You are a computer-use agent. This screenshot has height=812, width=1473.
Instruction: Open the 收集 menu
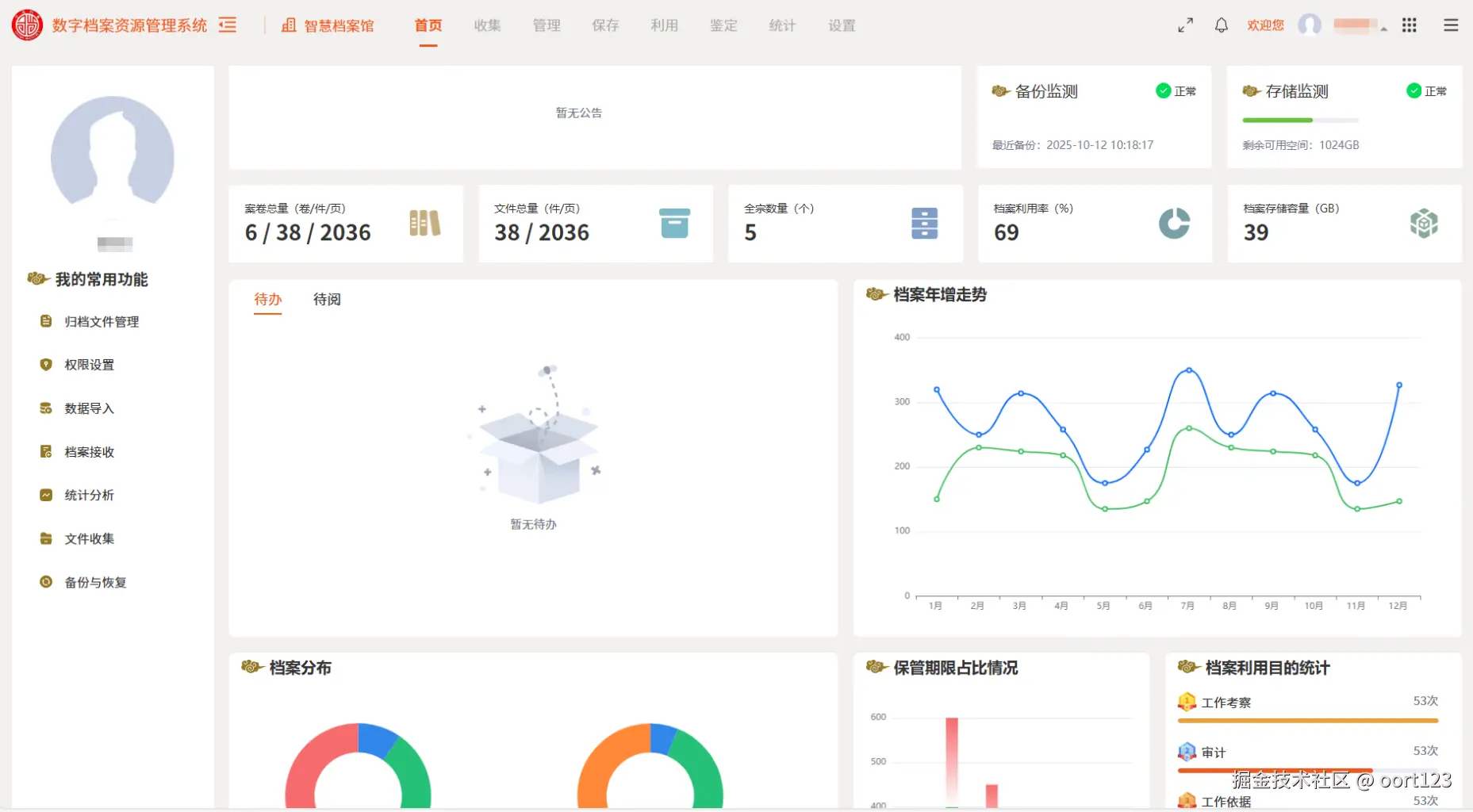tap(487, 25)
